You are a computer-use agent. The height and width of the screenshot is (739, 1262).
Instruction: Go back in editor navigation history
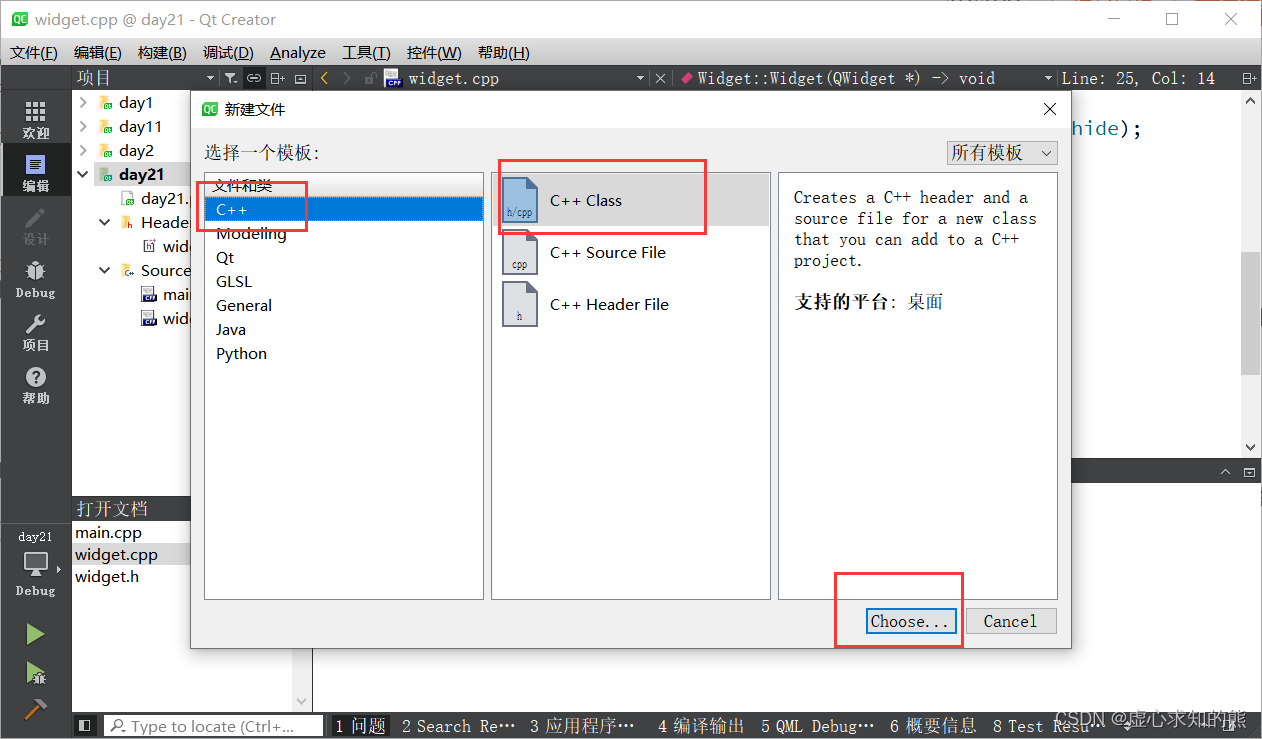click(324, 78)
